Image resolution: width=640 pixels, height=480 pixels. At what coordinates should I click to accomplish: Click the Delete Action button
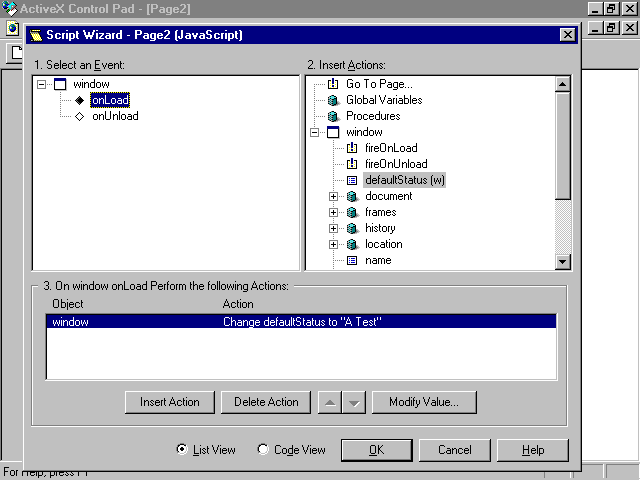tap(266, 402)
